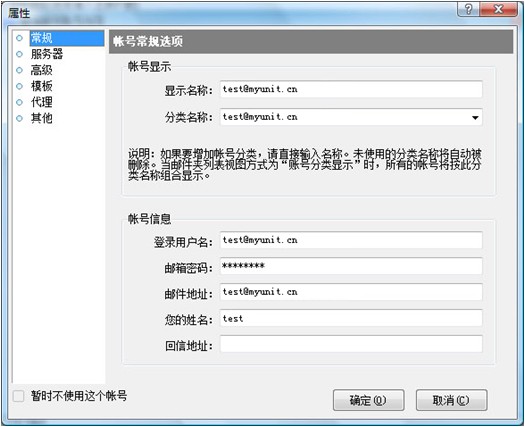
Task: Enable 暂时不使用这个帐号 checkbox
Action: (18, 396)
